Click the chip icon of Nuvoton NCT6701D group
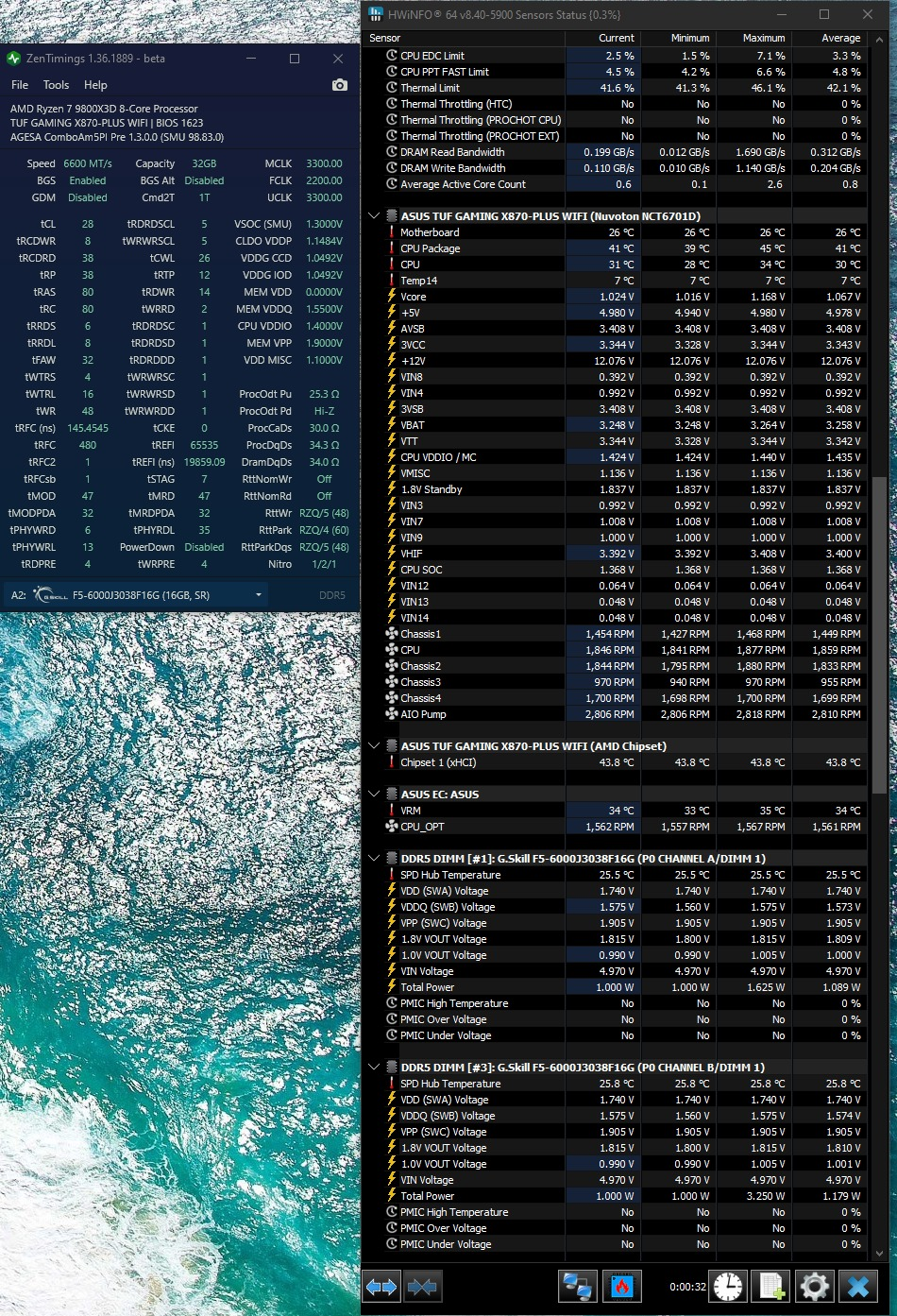 tap(392, 216)
